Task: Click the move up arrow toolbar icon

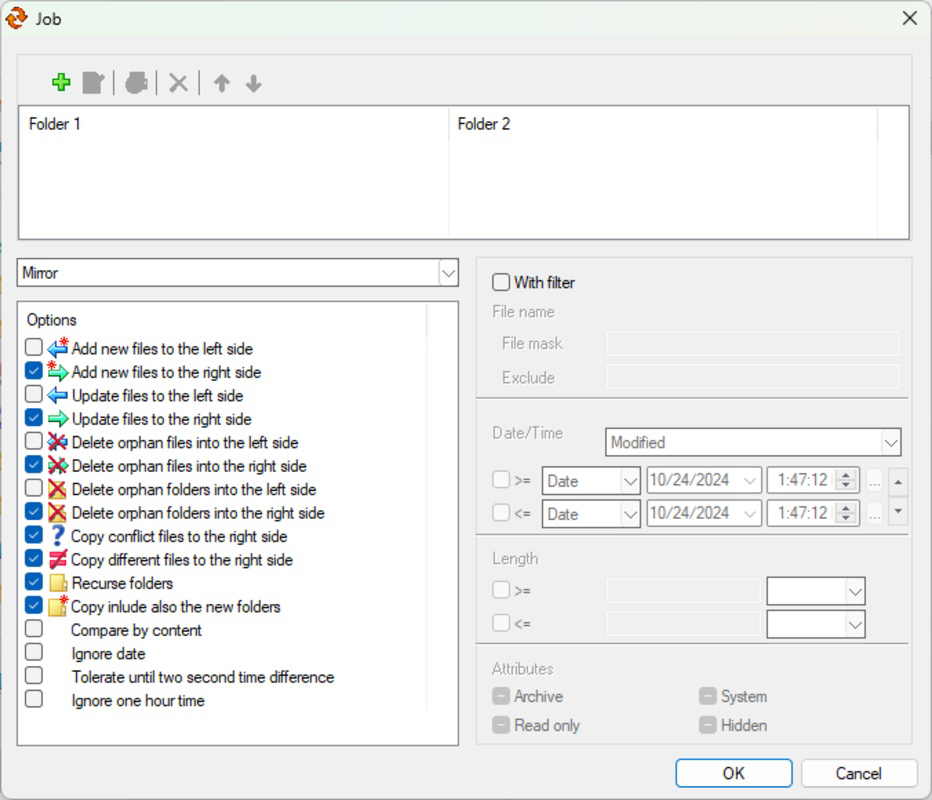Action: (222, 83)
